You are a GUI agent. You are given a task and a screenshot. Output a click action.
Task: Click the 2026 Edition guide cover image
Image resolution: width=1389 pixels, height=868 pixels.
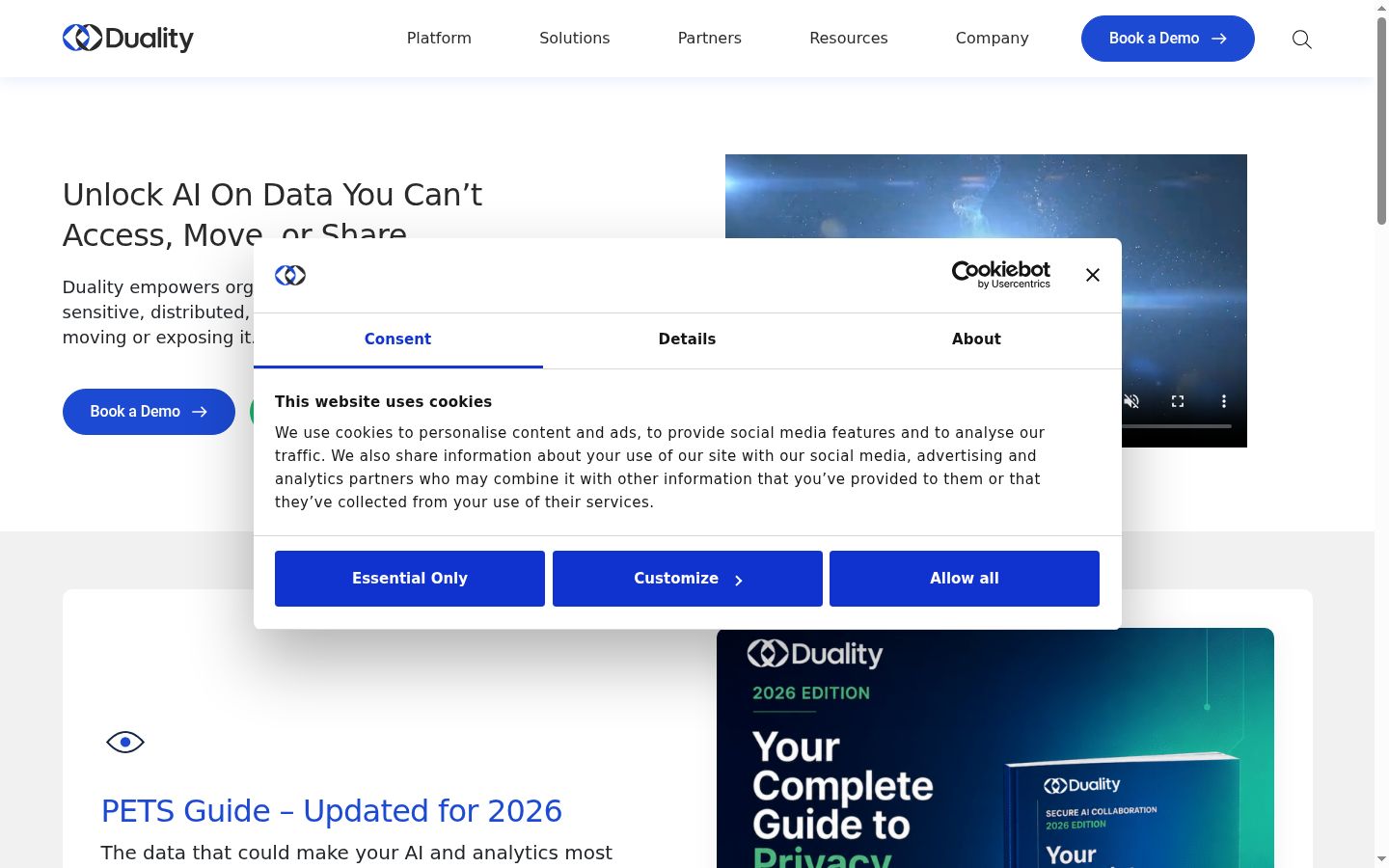(995, 748)
